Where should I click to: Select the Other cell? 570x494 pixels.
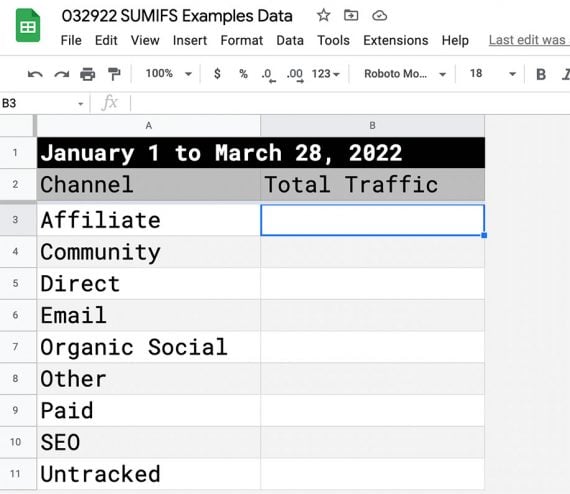(149, 379)
